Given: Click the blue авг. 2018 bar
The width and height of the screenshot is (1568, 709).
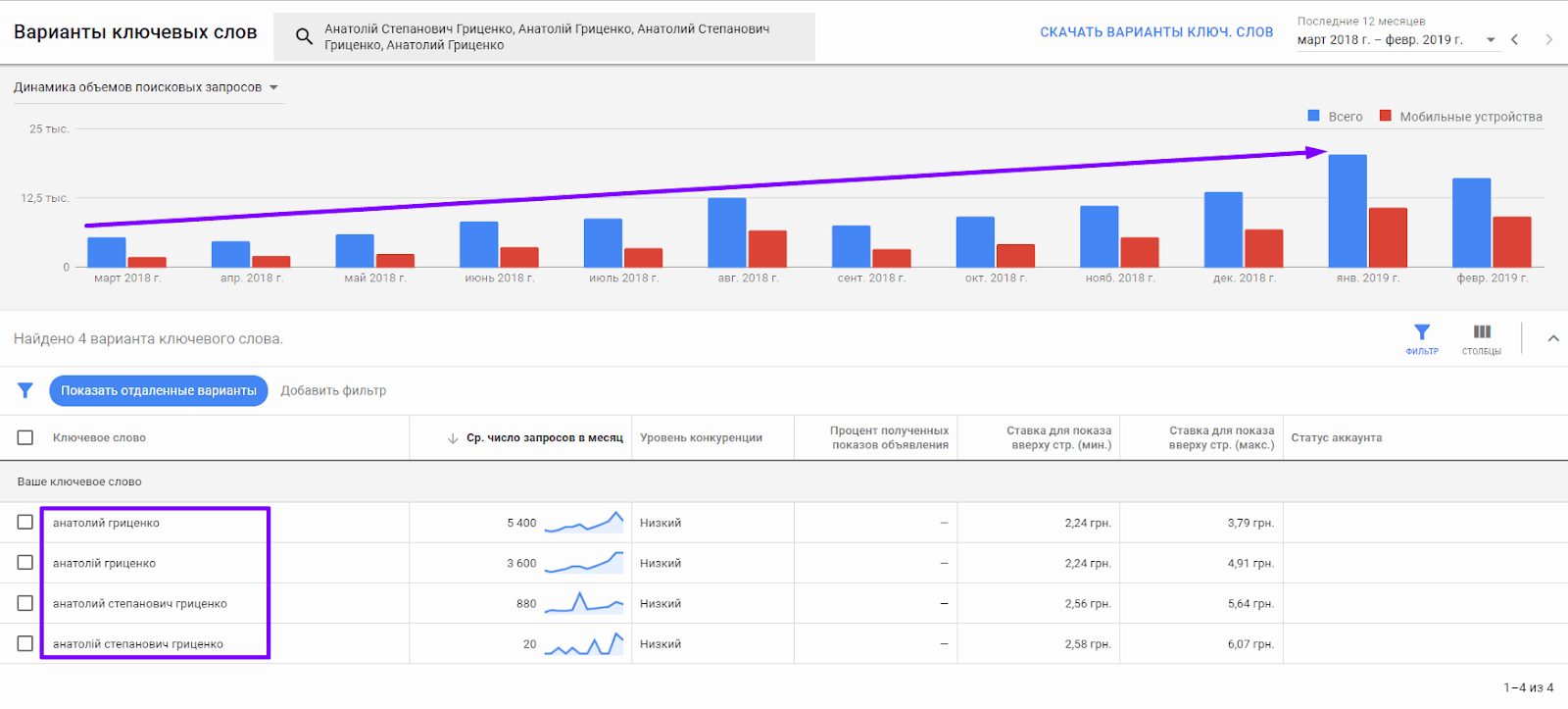Looking at the screenshot, I should point(727,232).
